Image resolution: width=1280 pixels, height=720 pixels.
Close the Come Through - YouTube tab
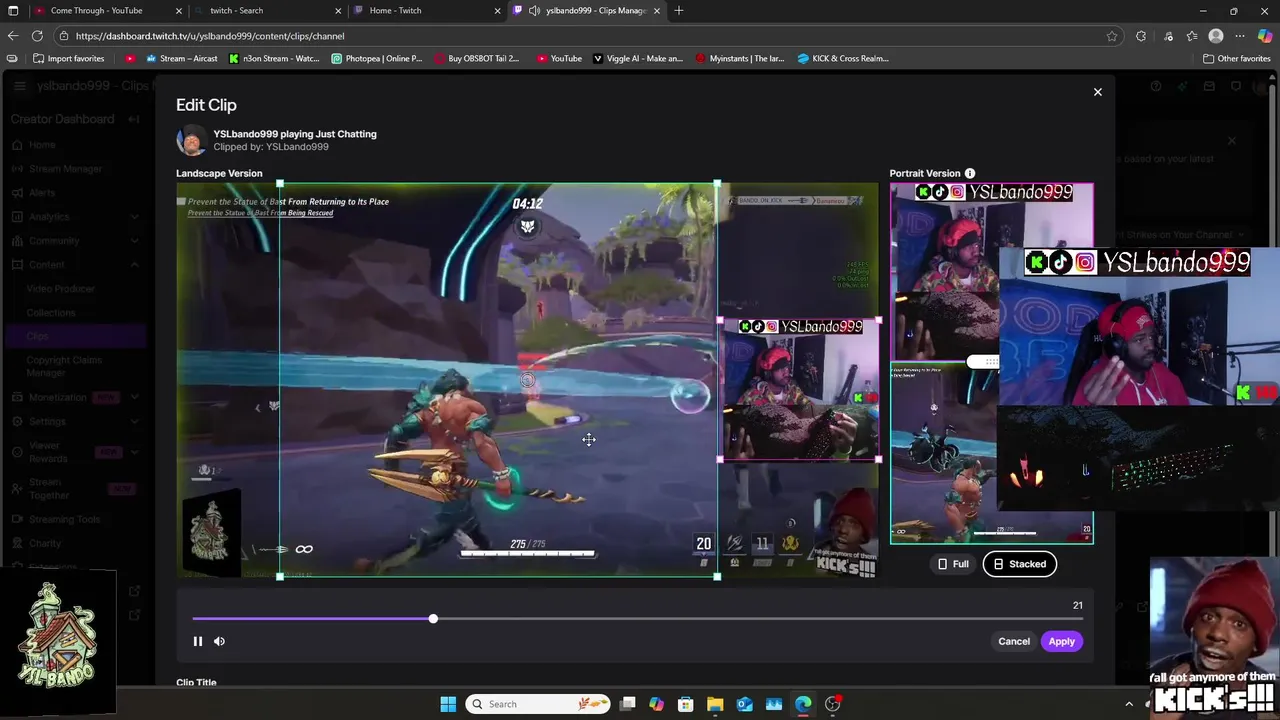pos(179,10)
